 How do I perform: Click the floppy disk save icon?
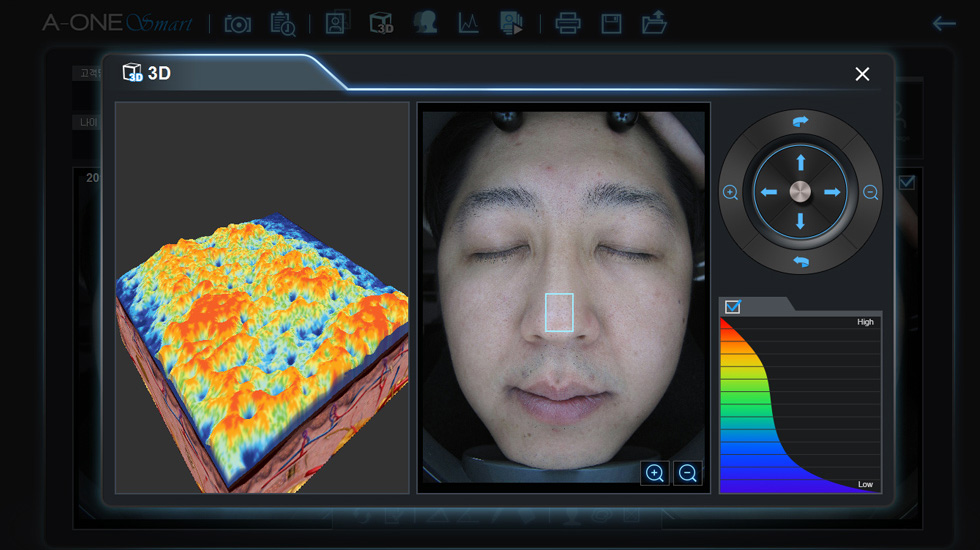(611, 23)
